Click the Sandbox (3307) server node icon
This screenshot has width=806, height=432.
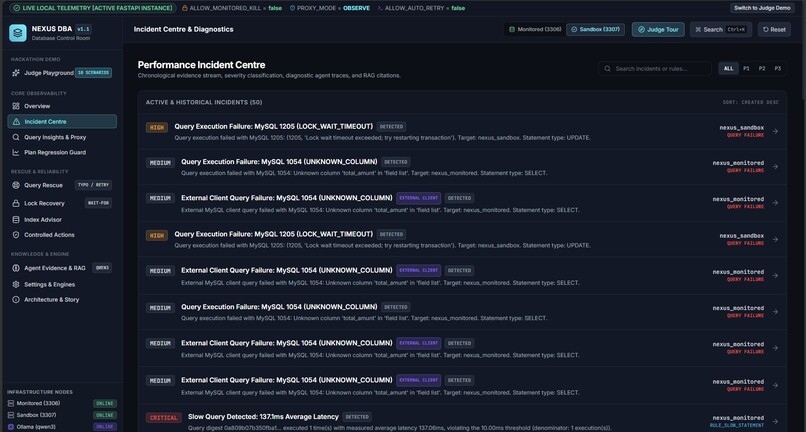[11, 415]
